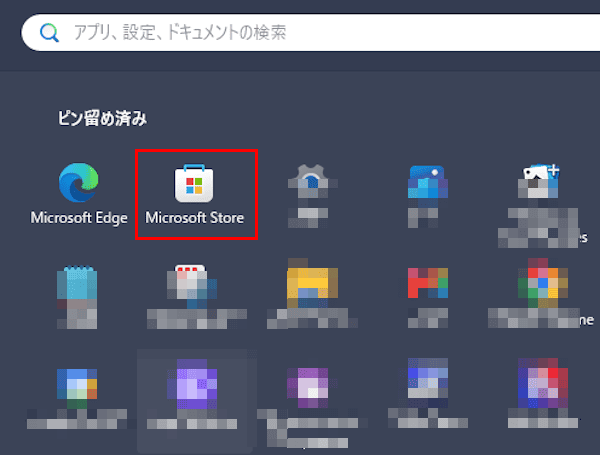
Task: Open the gear settings pinned app
Action: click(x=312, y=196)
